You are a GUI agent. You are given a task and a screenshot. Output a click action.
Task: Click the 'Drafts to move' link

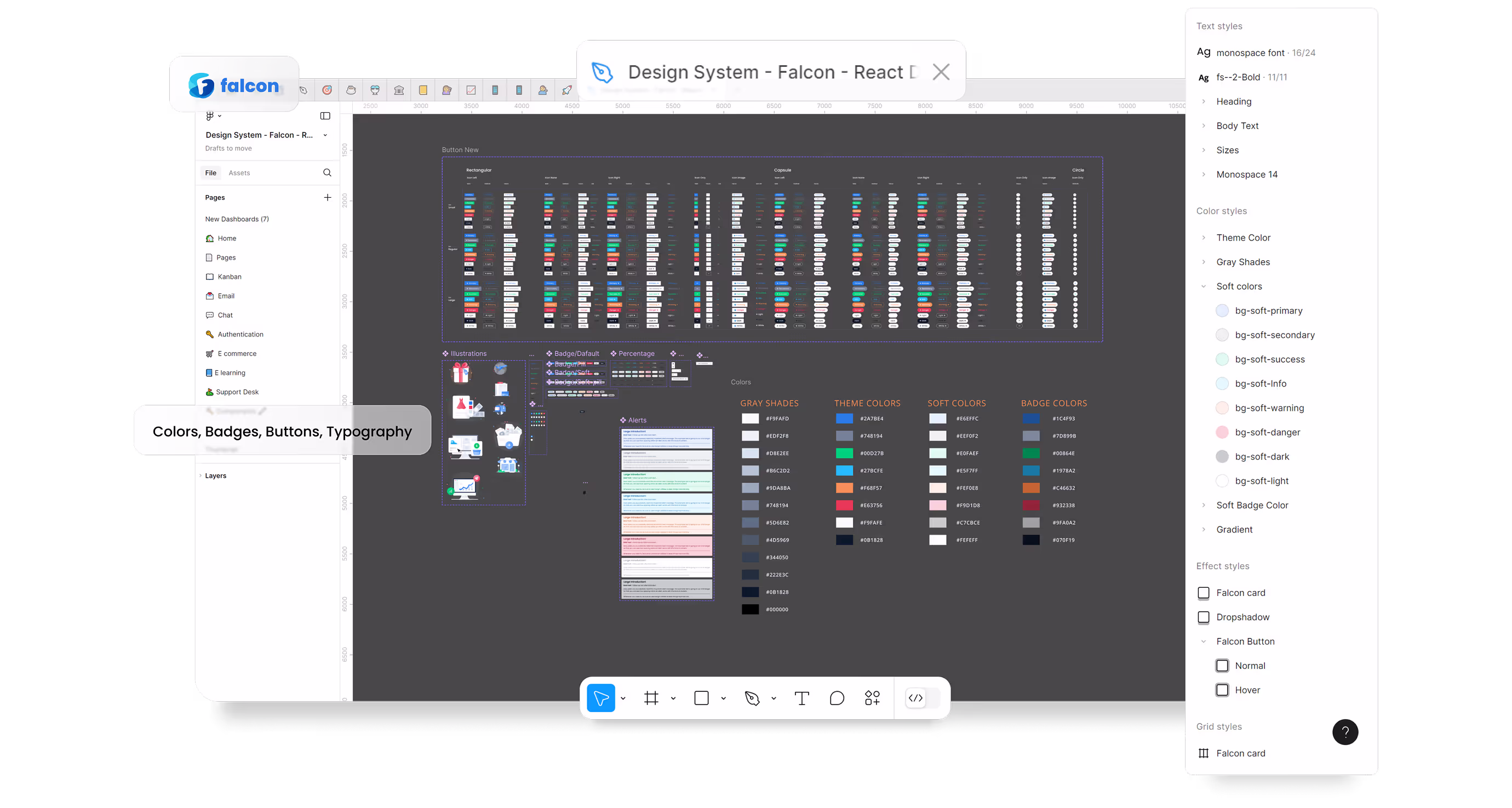pos(228,148)
